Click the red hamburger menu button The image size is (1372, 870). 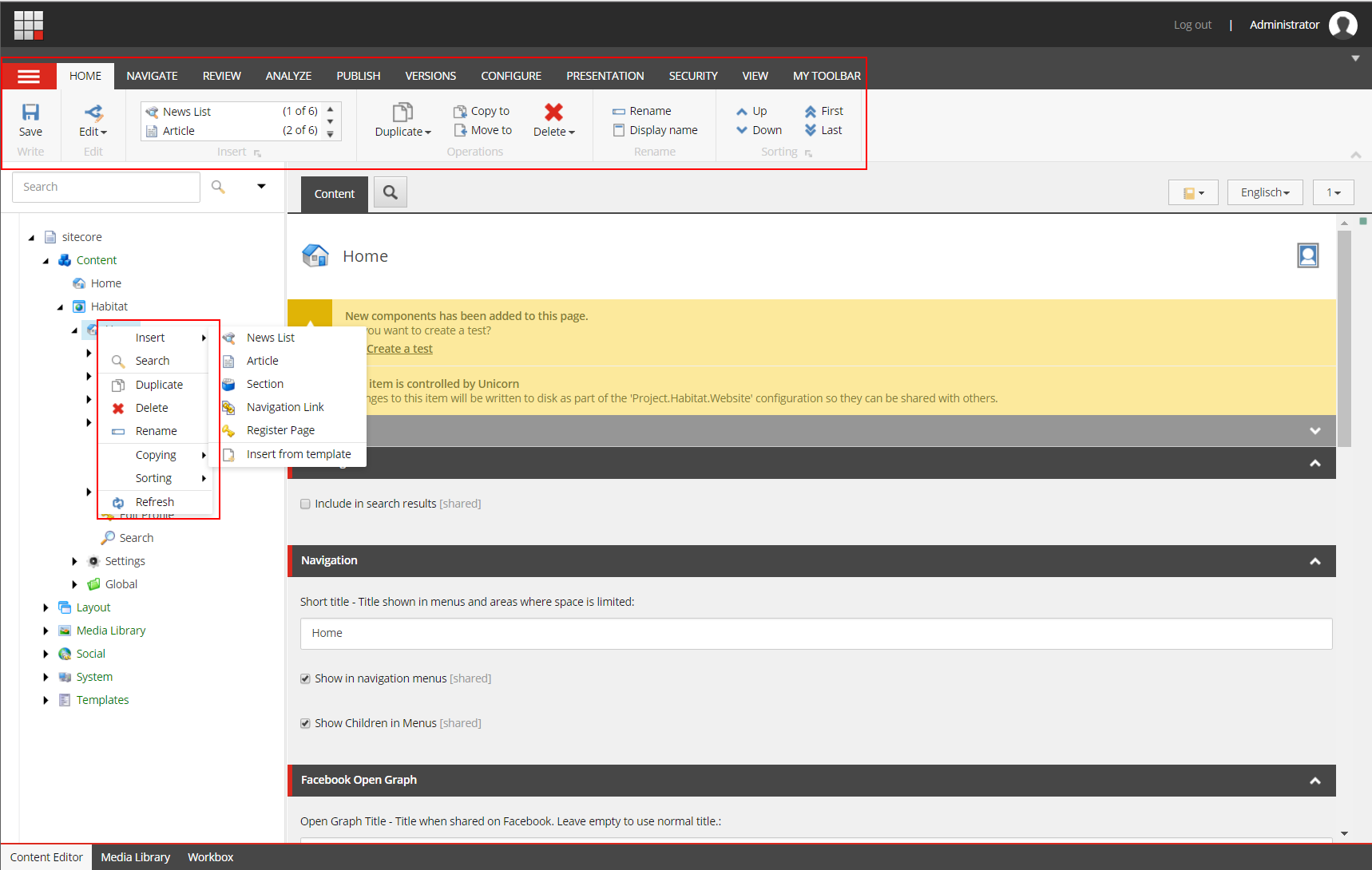click(29, 77)
